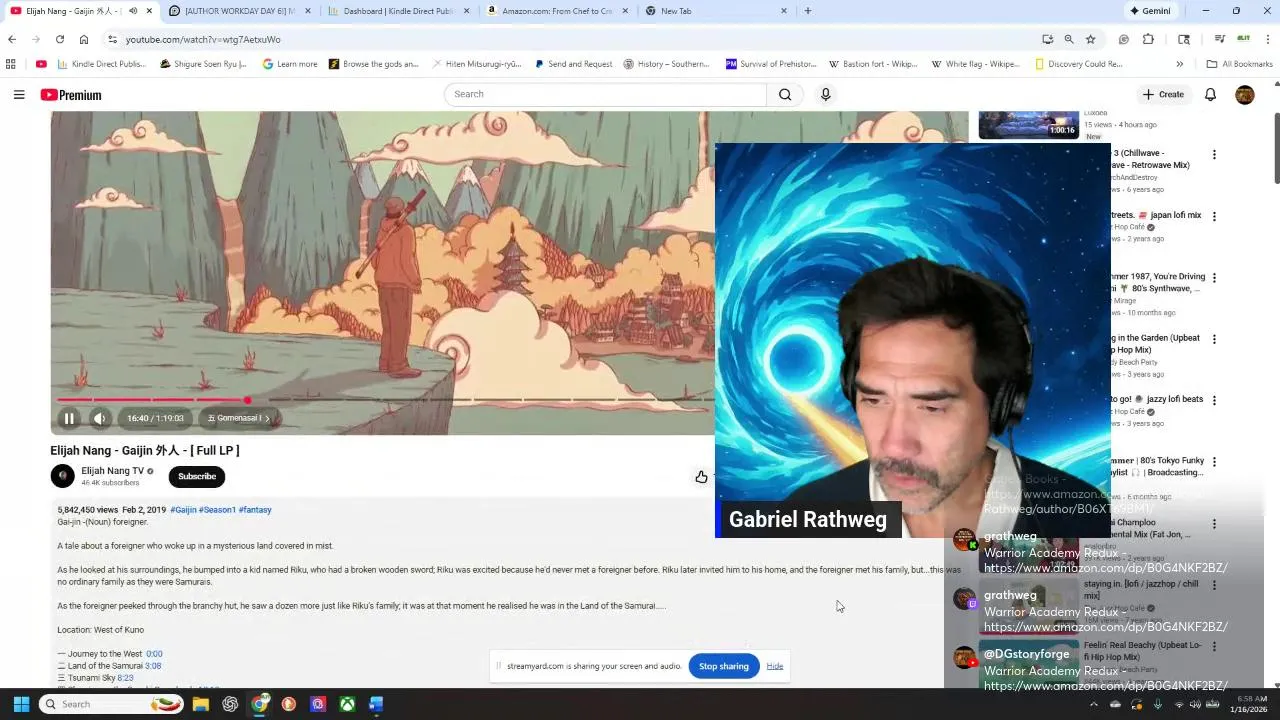This screenshot has height=720, width=1280.
Task: Open Word from the taskbar
Action: (376, 704)
